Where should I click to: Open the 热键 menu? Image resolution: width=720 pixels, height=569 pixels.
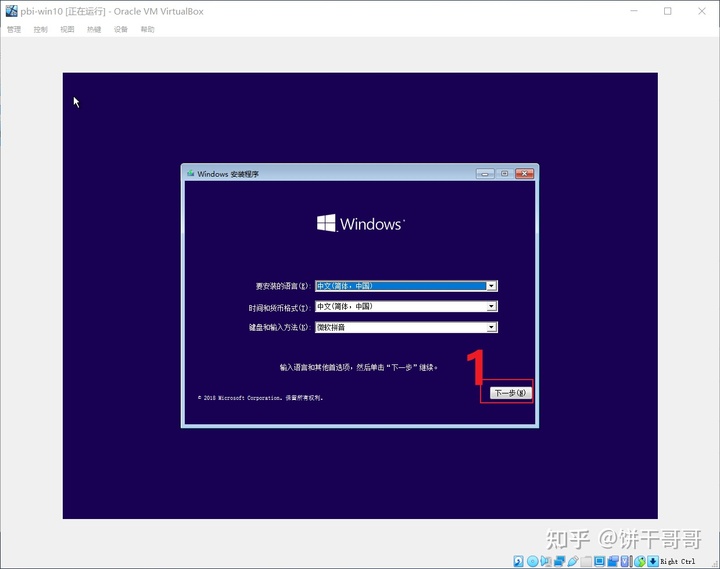tap(94, 29)
